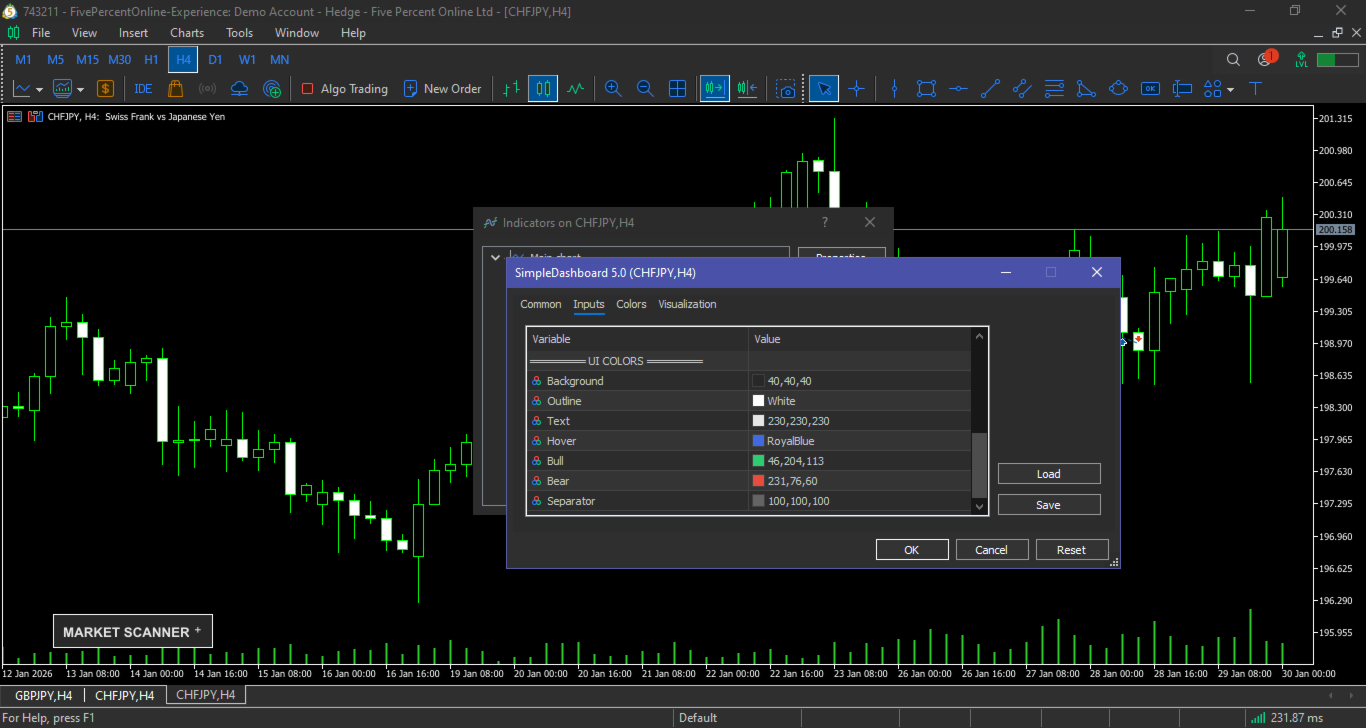Take a chart screenshot with camera icon

pyautogui.click(x=787, y=89)
